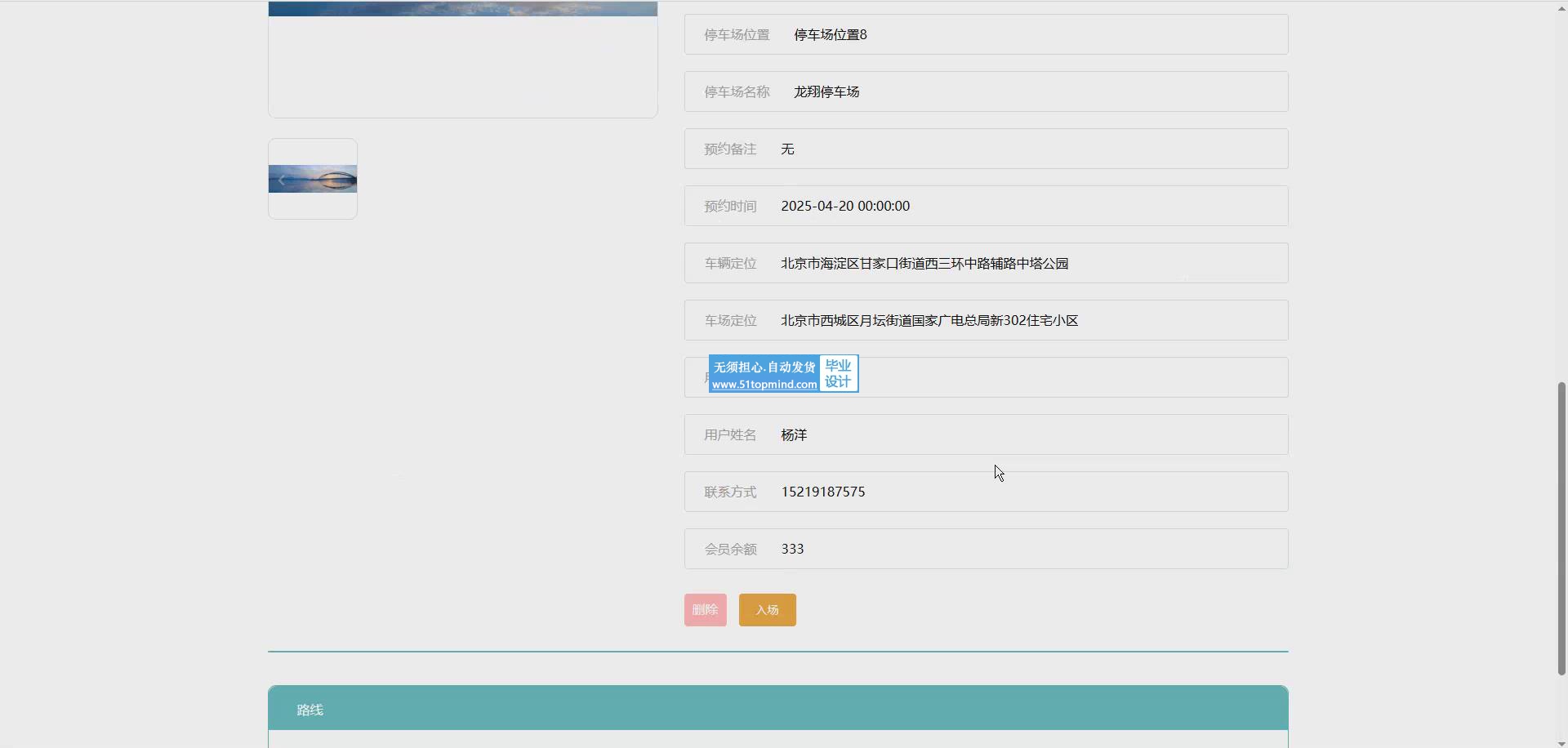Click the 51topmind watermark banner
This screenshot has height=748, width=1568.
[x=782, y=374]
